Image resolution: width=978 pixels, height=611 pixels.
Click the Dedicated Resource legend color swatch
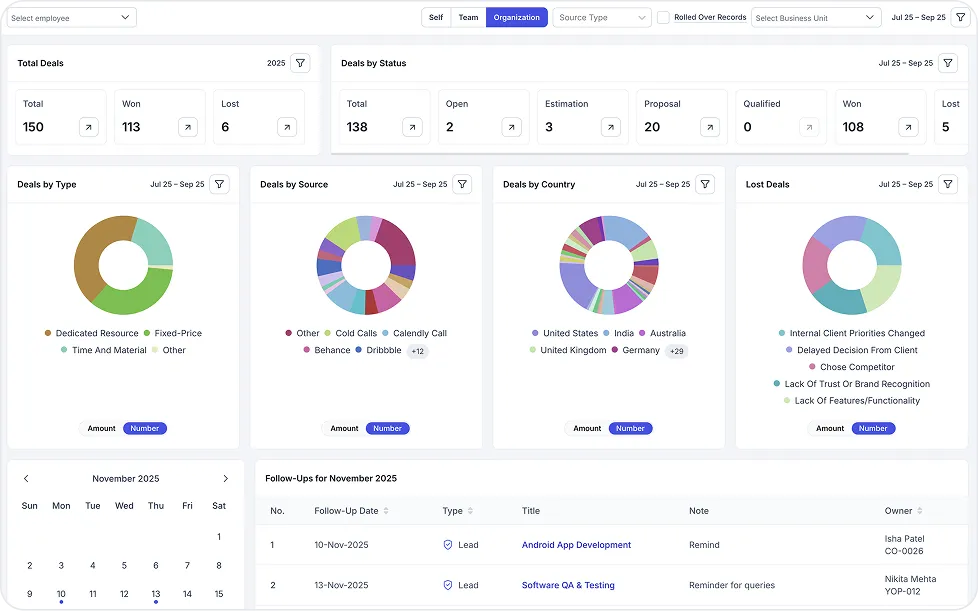46,333
